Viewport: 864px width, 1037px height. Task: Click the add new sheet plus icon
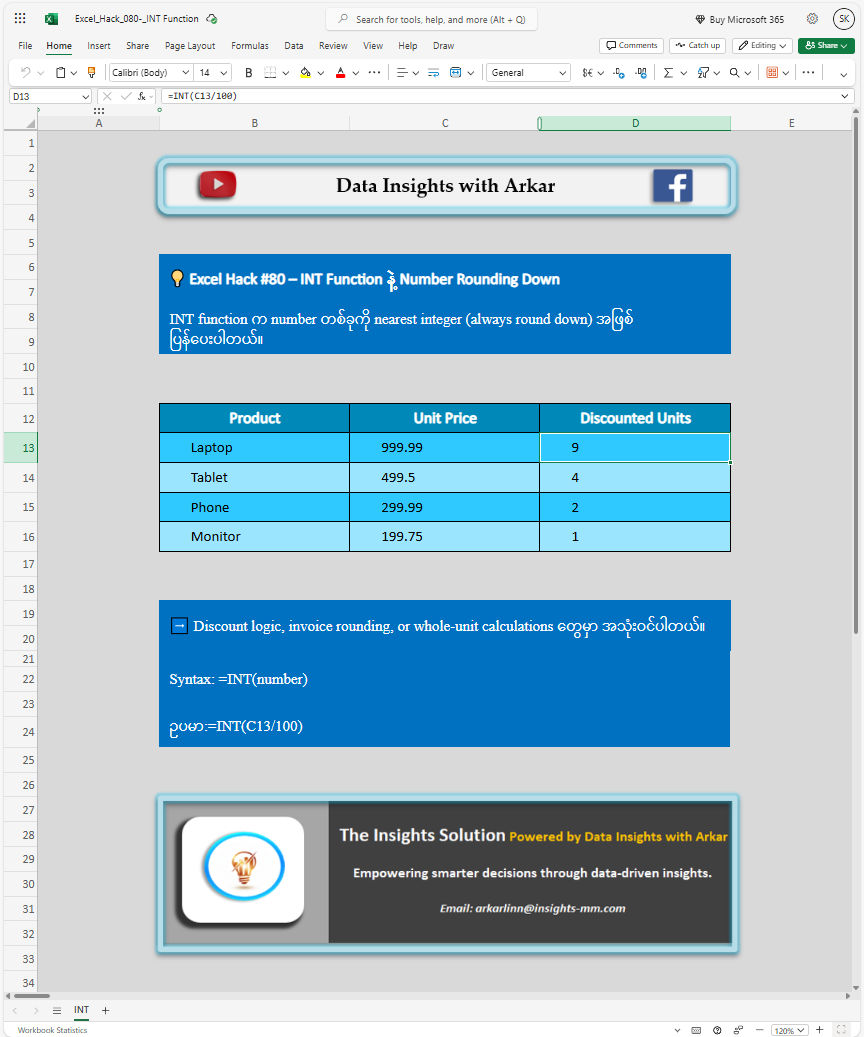(x=105, y=1011)
